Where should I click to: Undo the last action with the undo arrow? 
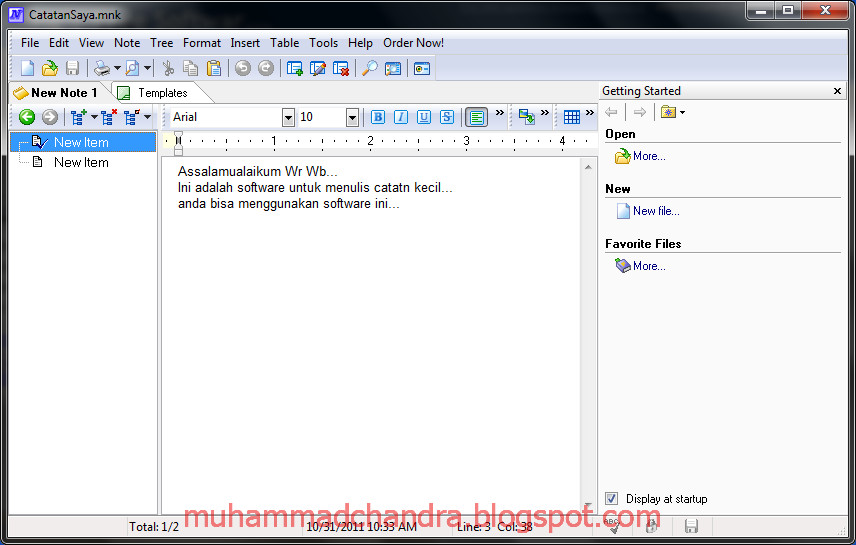(243, 68)
